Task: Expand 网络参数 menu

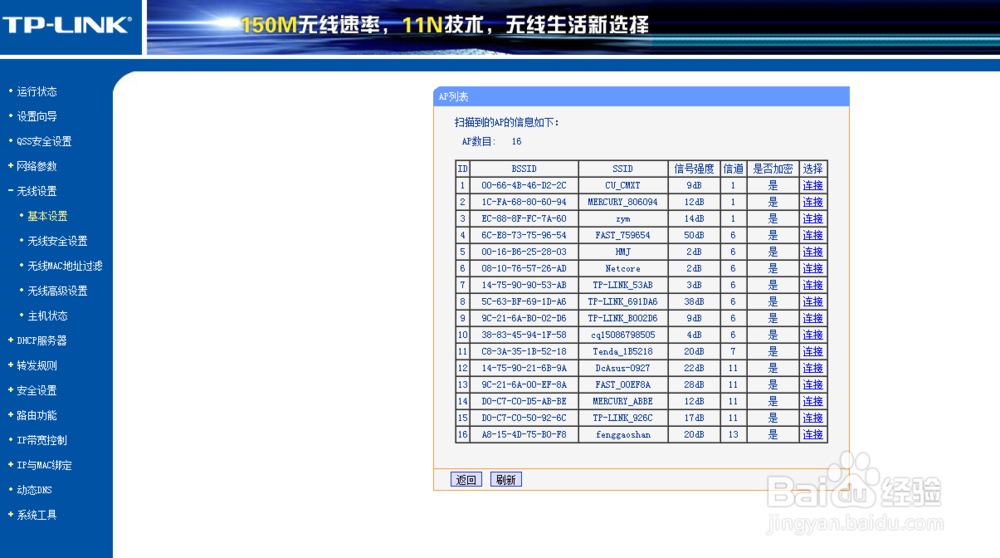Action: [x=36, y=166]
